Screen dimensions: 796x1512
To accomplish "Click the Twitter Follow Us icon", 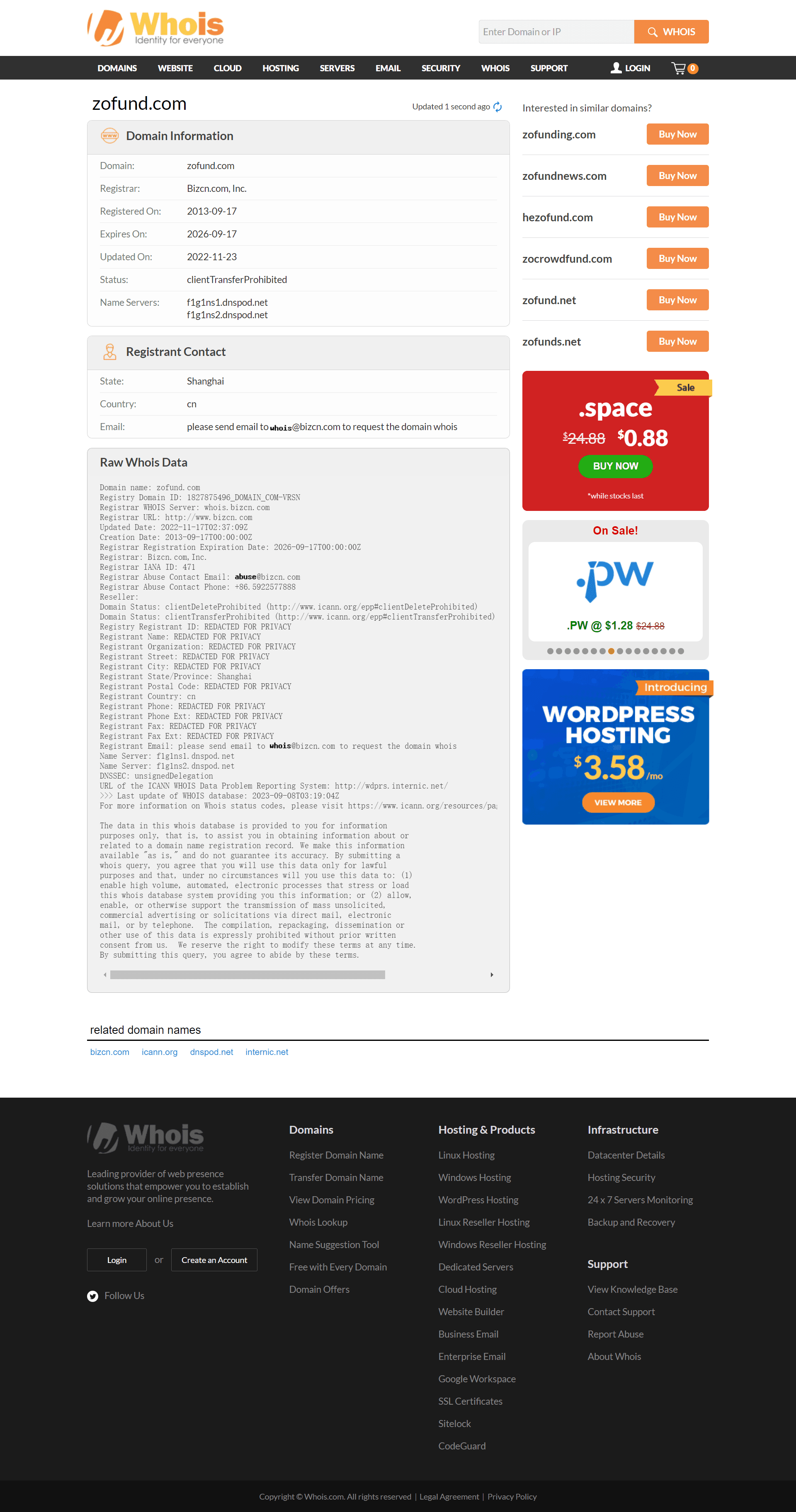I will coord(92,1296).
